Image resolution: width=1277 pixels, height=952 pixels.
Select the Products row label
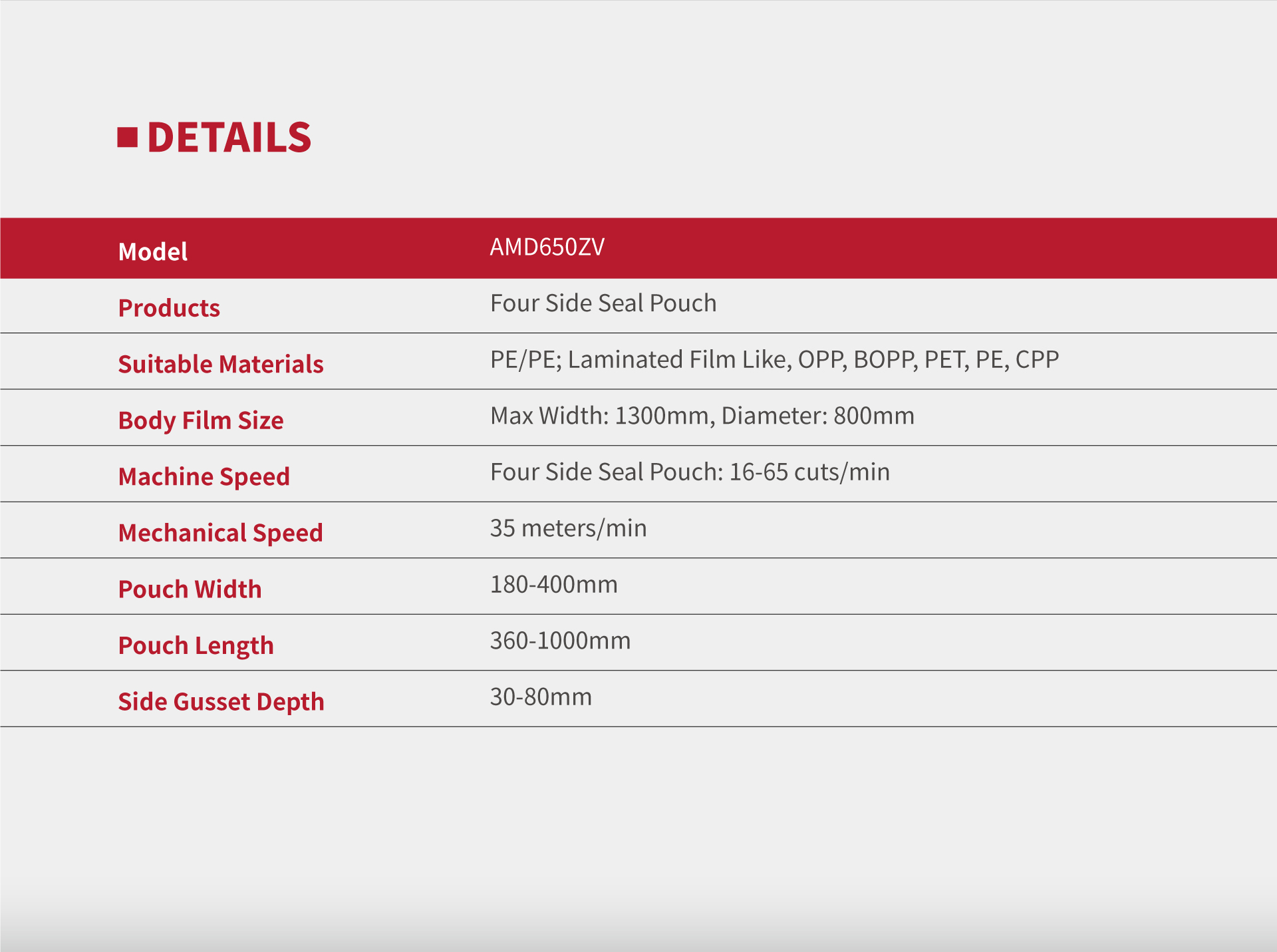pyautogui.click(x=169, y=308)
